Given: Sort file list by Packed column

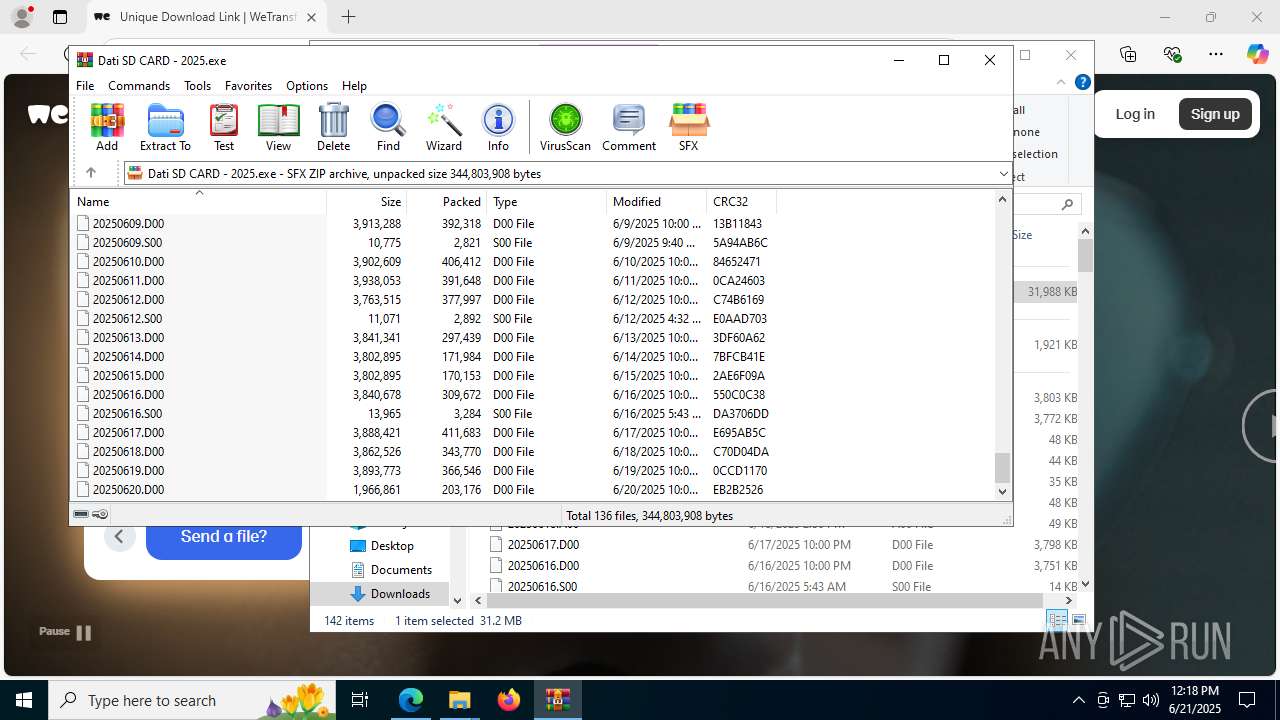Looking at the screenshot, I should click(447, 201).
